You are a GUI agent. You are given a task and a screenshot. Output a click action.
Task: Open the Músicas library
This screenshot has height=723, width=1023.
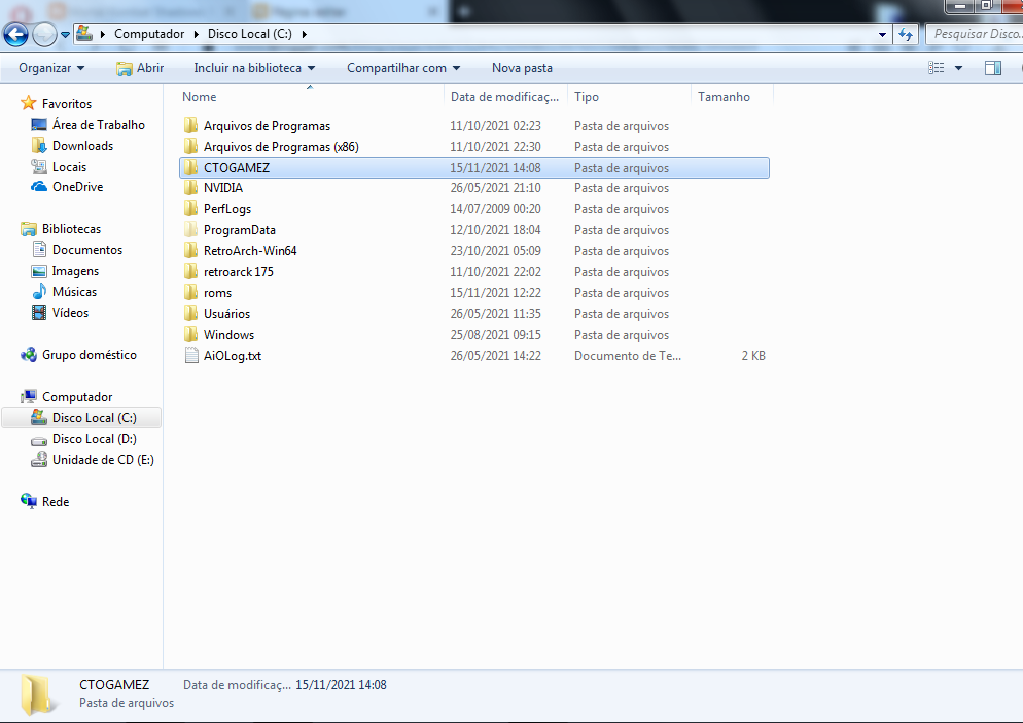click(74, 292)
